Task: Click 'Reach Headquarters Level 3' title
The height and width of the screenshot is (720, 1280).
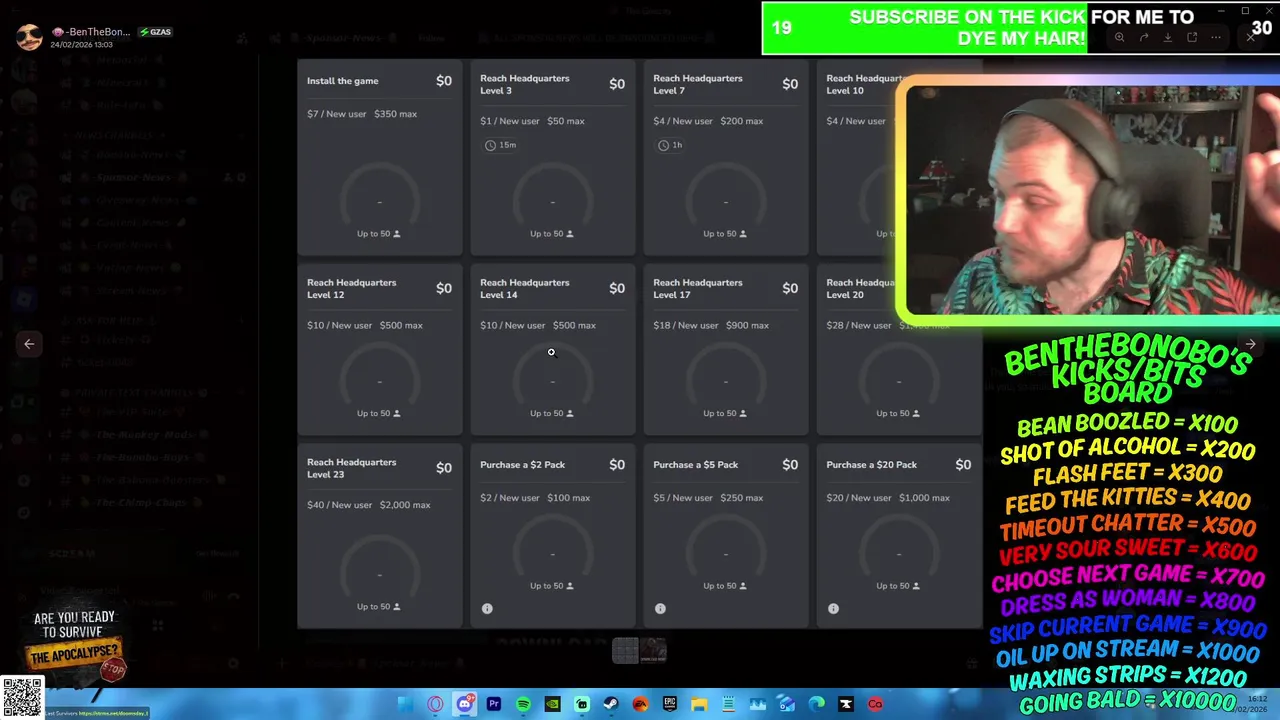Action: pyautogui.click(x=525, y=84)
